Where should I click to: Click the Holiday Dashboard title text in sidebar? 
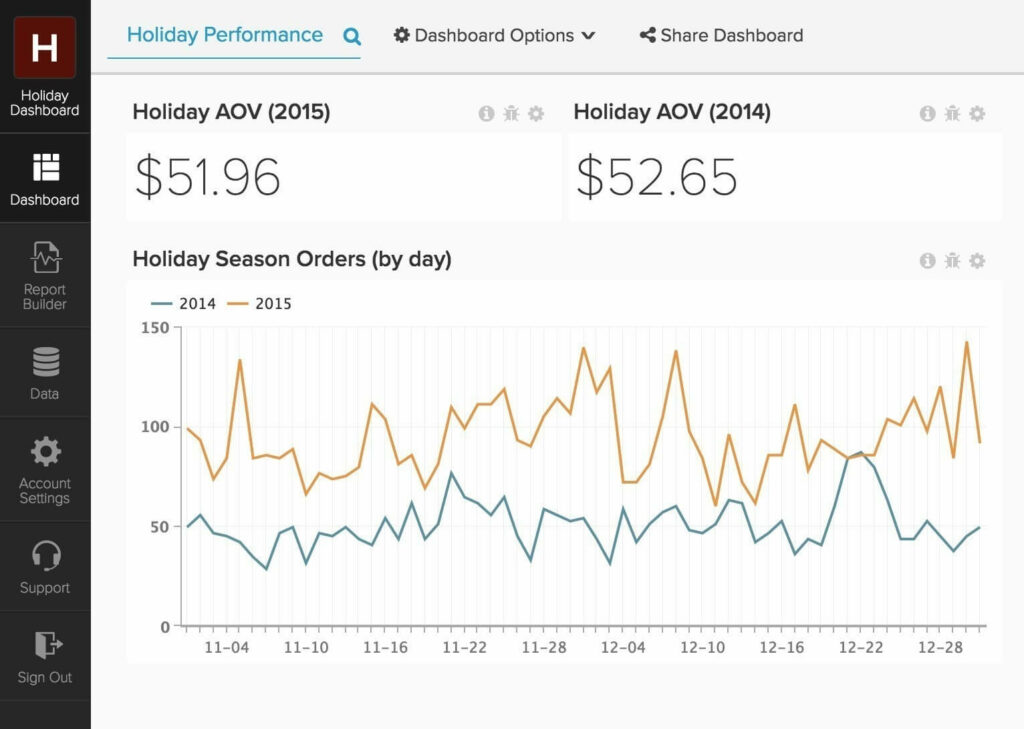click(x=44, y=103)
